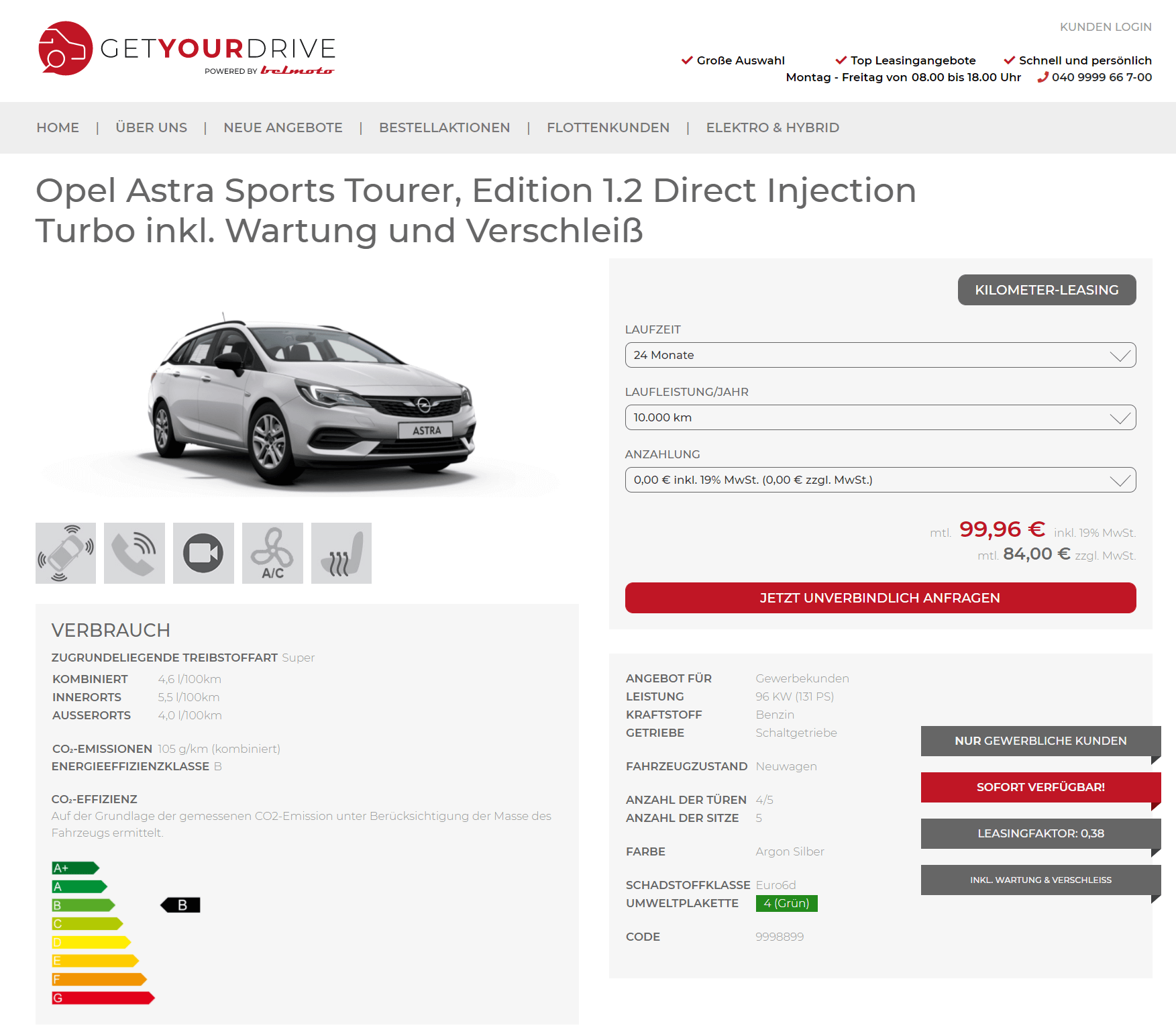Click the yellow D efficiency class bar
The height and width of the screenshot is (1036, 1176).
(x=91, y=942)
